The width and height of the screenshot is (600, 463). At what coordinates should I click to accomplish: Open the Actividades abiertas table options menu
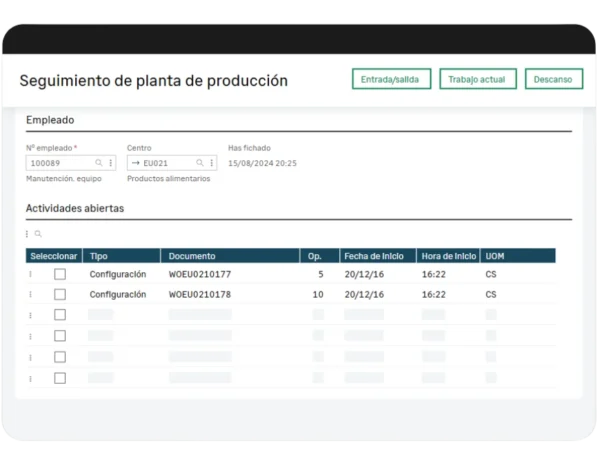tap(27, 234)
